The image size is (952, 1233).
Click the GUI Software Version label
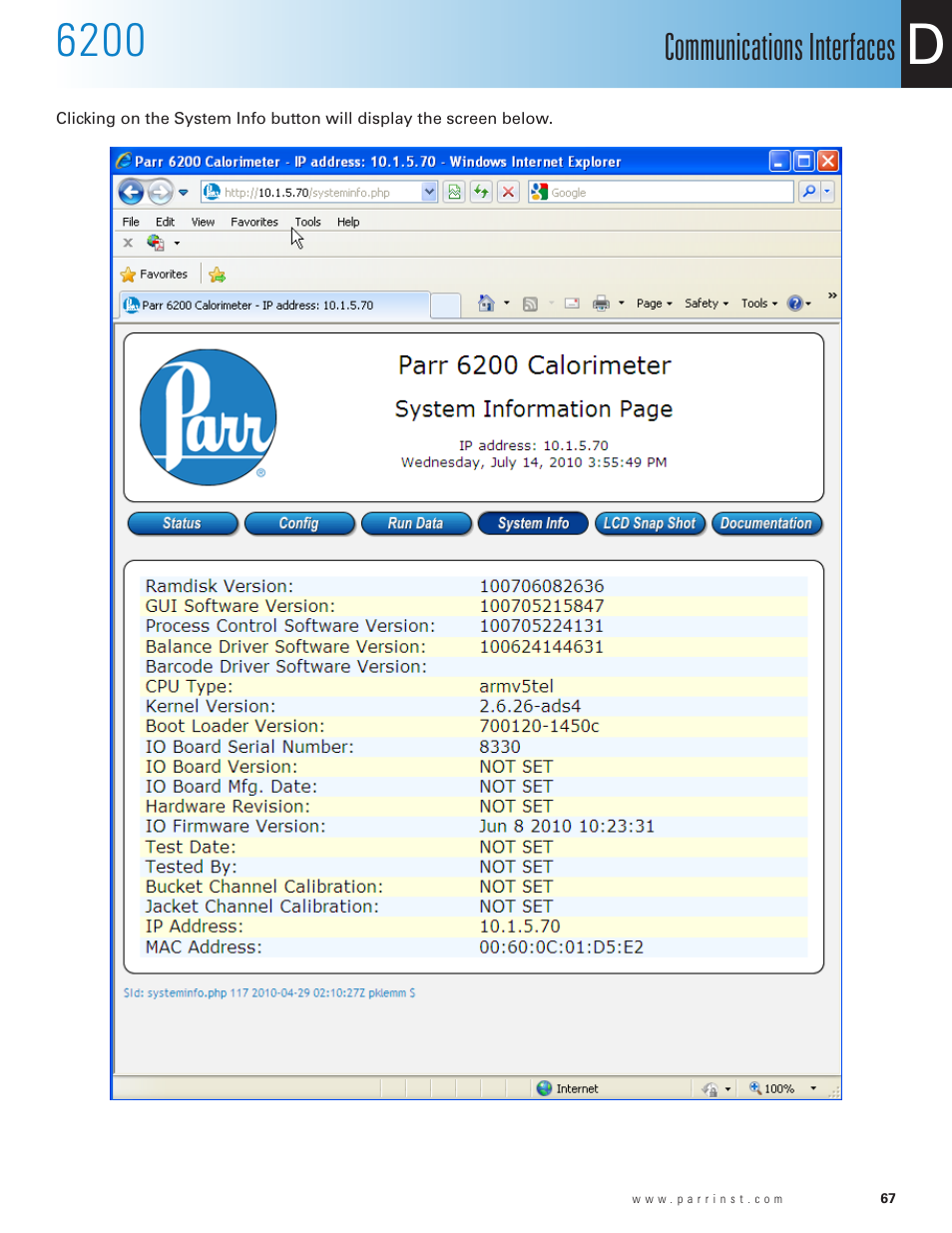click(x=240, y=606)
